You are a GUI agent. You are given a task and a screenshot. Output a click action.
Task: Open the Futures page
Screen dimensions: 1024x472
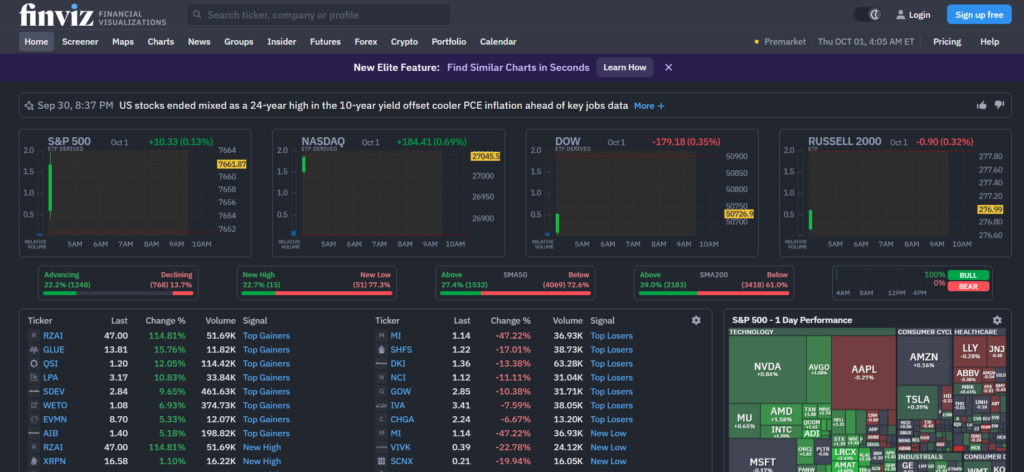[x=325, y=42]
